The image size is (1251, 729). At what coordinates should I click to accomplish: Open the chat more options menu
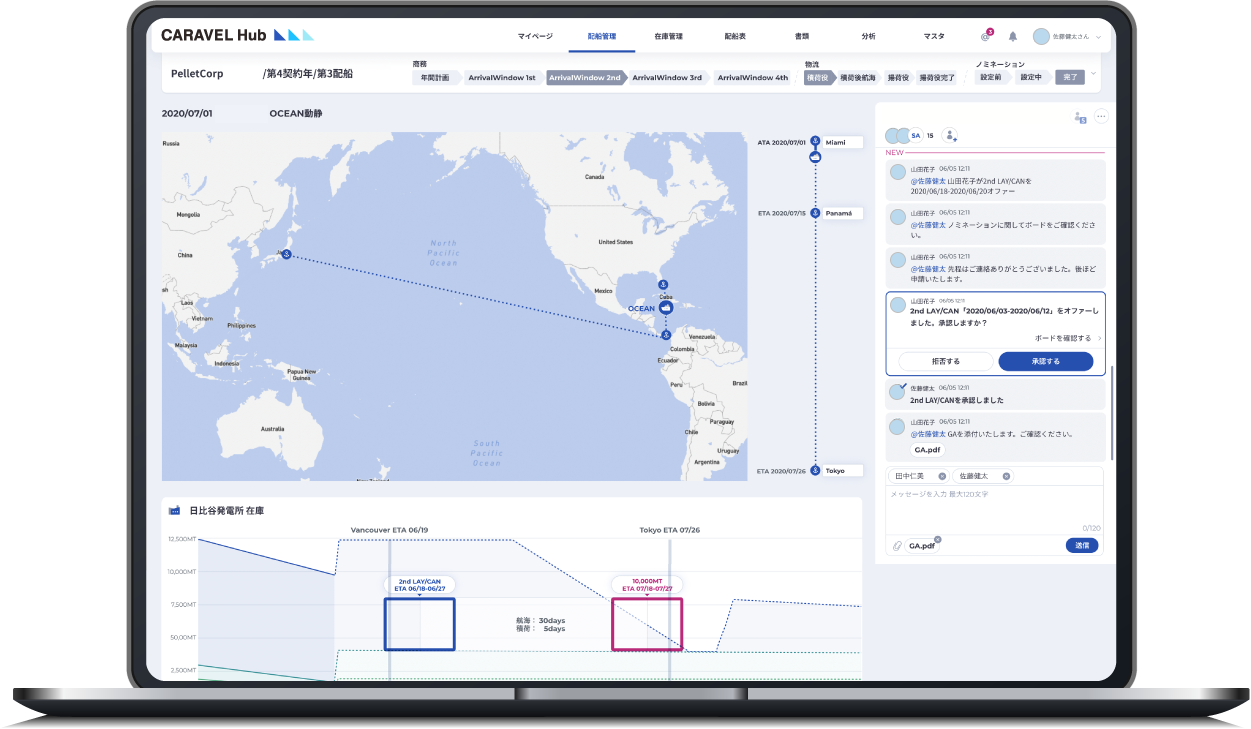point(1101,116)
